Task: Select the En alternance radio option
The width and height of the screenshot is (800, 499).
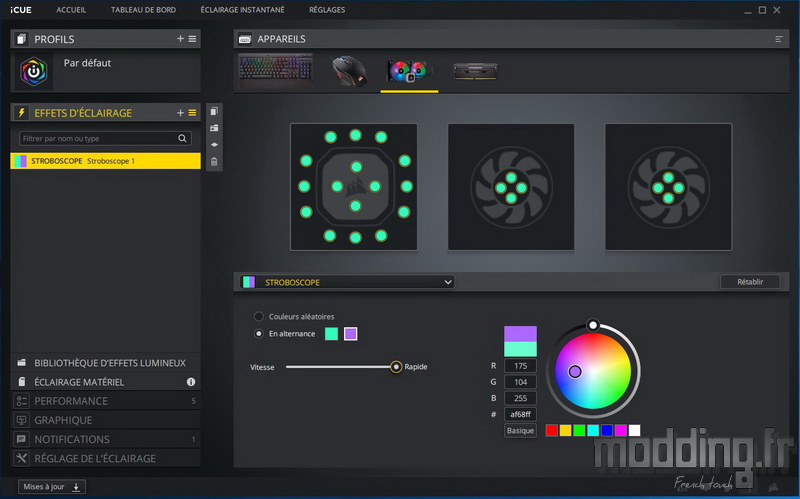Action: click(x=259, y=334)
